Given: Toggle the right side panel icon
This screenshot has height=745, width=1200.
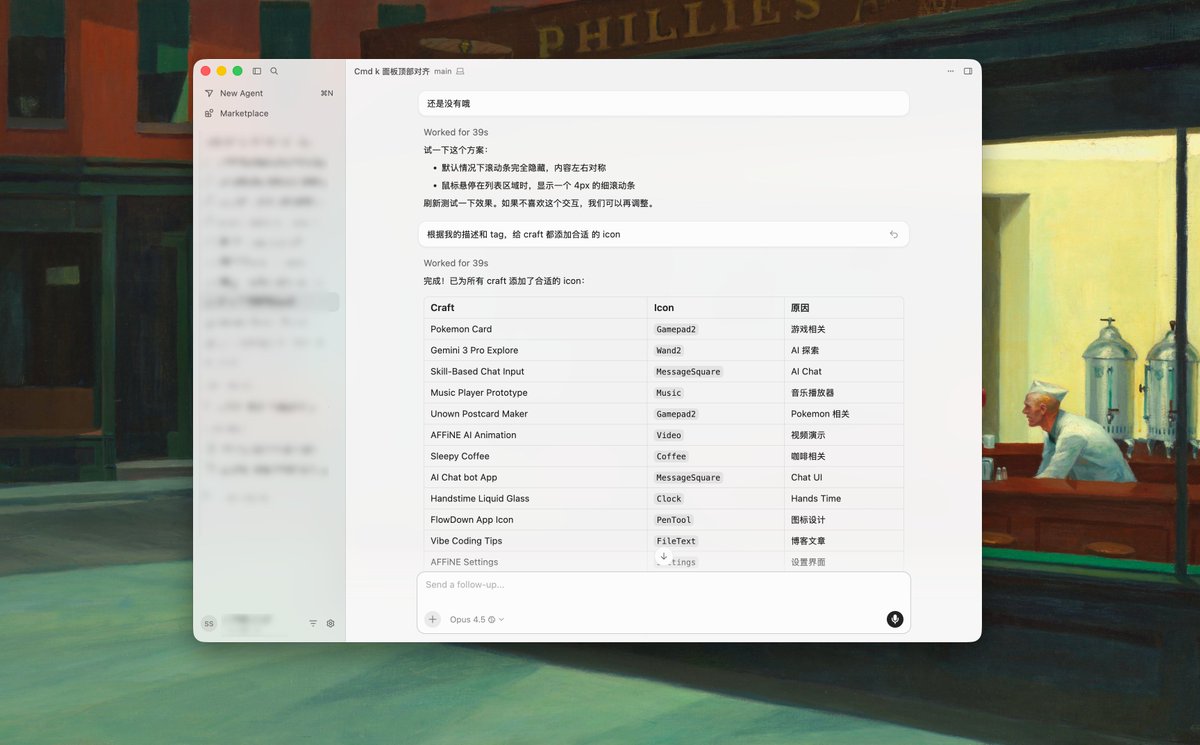Looking at the screenshot, I should point(968,71).
